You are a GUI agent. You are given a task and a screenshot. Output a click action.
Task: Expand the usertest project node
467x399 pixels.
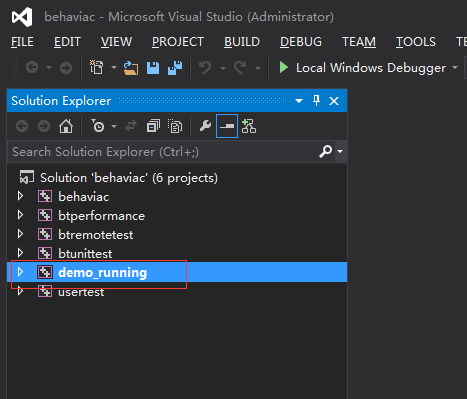point(20,291)
